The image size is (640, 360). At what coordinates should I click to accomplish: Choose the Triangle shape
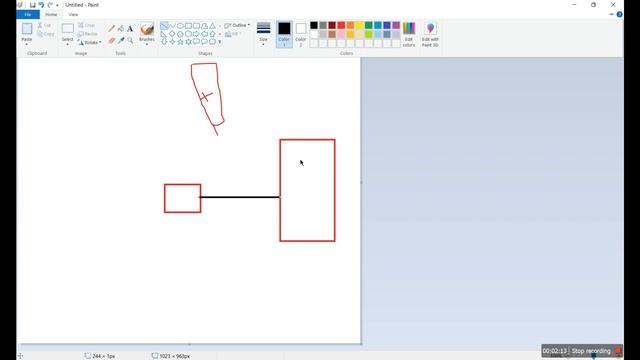point(213,26)
